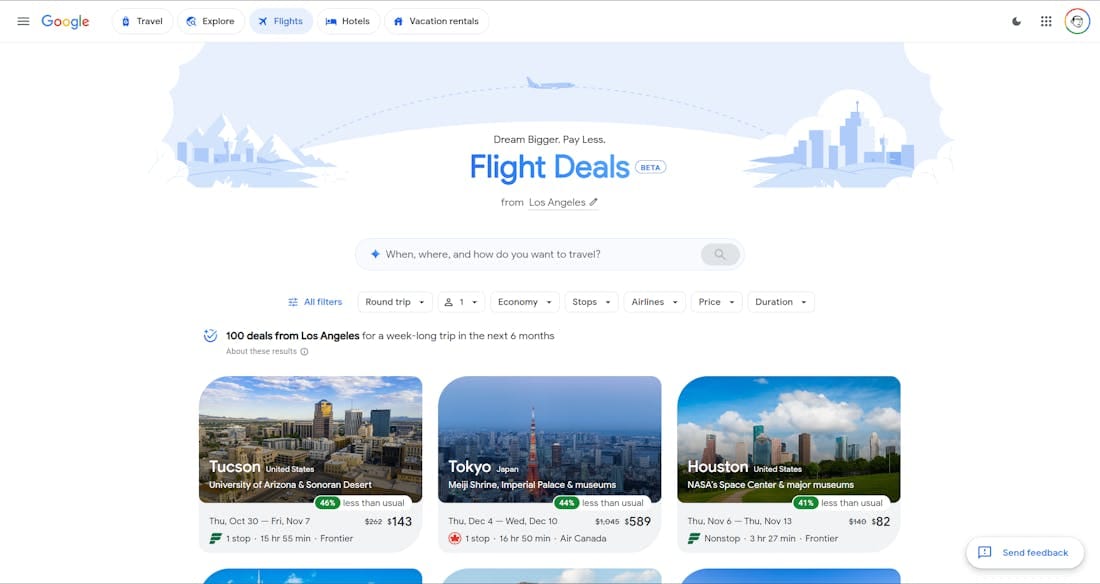This screenshot has width=1100, height=584.
Task: Toggle dark mode moon icon
Action: [x=1017, y=21]
